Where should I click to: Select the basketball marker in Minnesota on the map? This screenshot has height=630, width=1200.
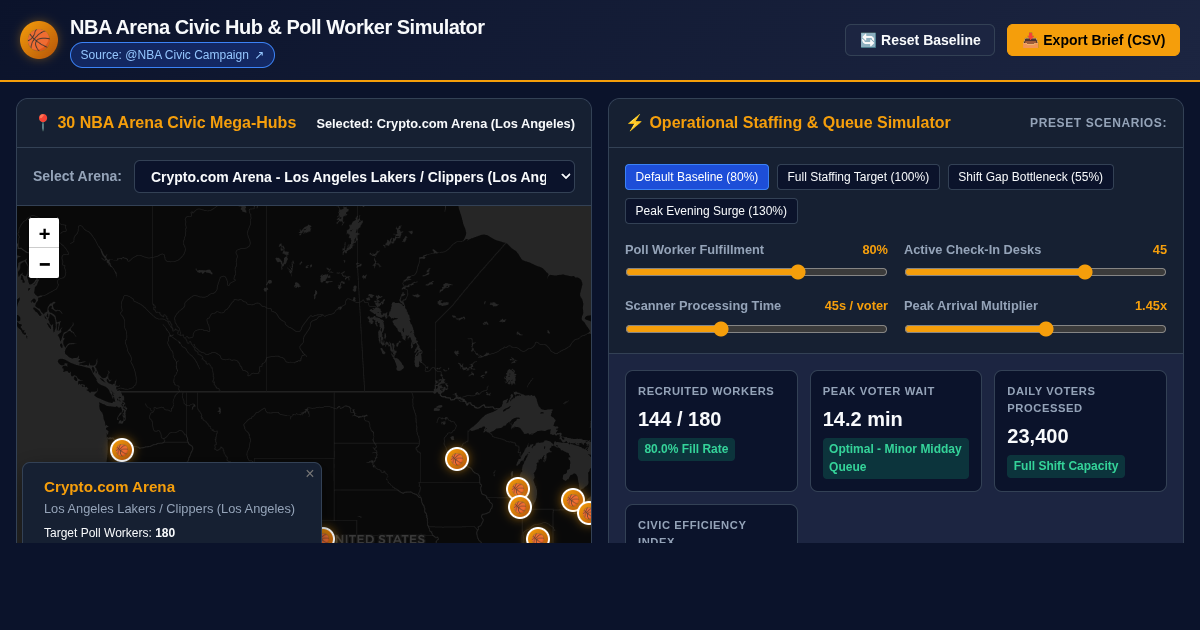click(x=457, y=459)
